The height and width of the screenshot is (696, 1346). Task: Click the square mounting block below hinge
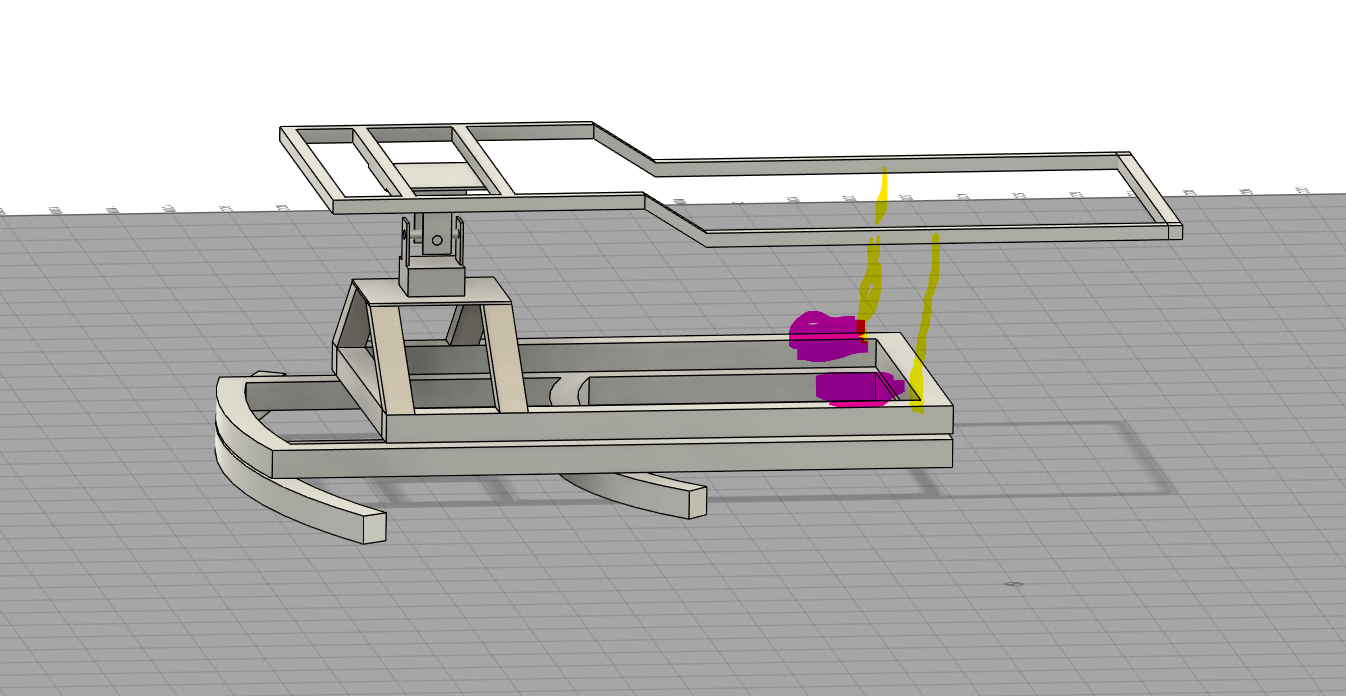click(433, 277)
